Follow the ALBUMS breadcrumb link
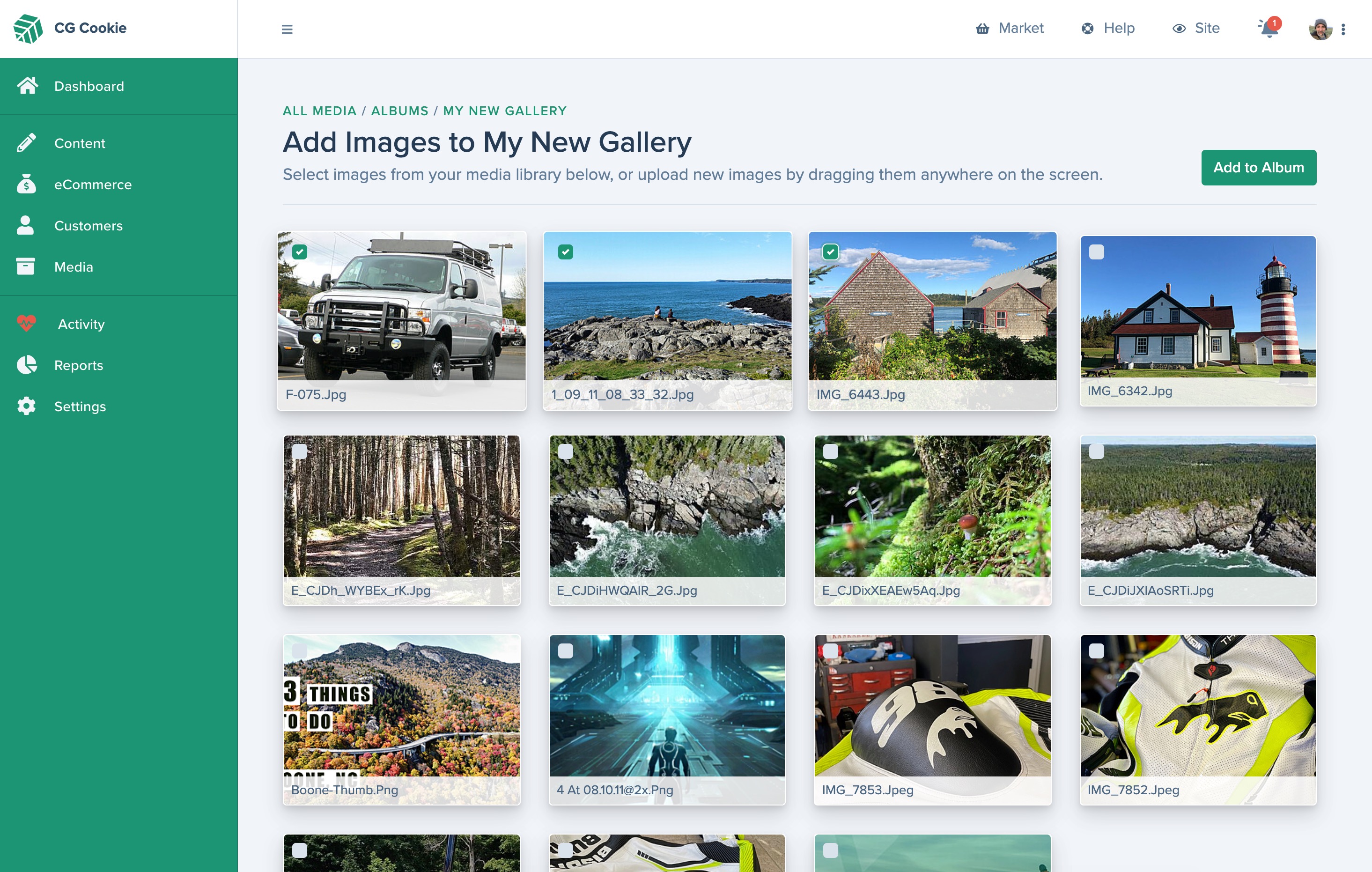This screenshot has height=872, width=1372. 399,111
